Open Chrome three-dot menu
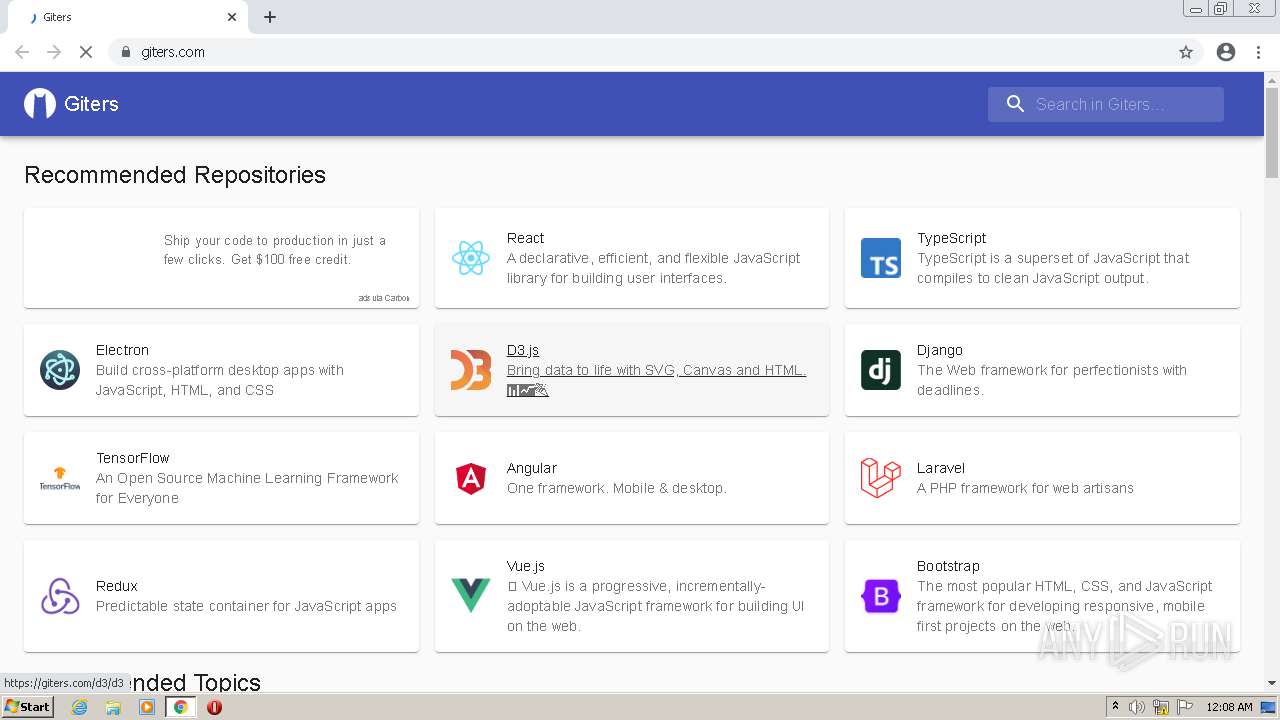Image resolution: width=1280 pixels, height=720 pixels. (x=1258, y=52)
